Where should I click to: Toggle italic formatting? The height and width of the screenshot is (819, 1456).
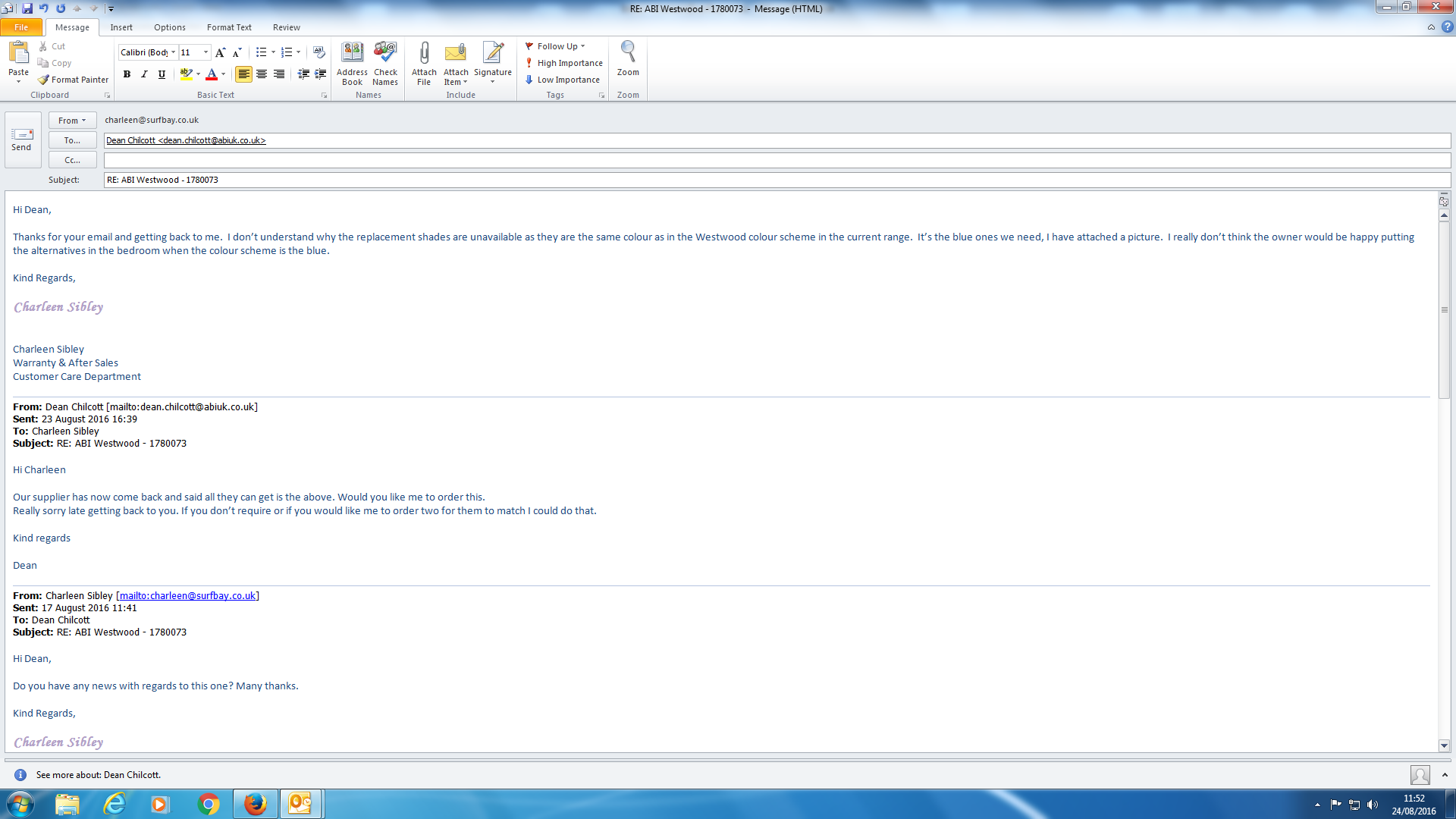144,74
